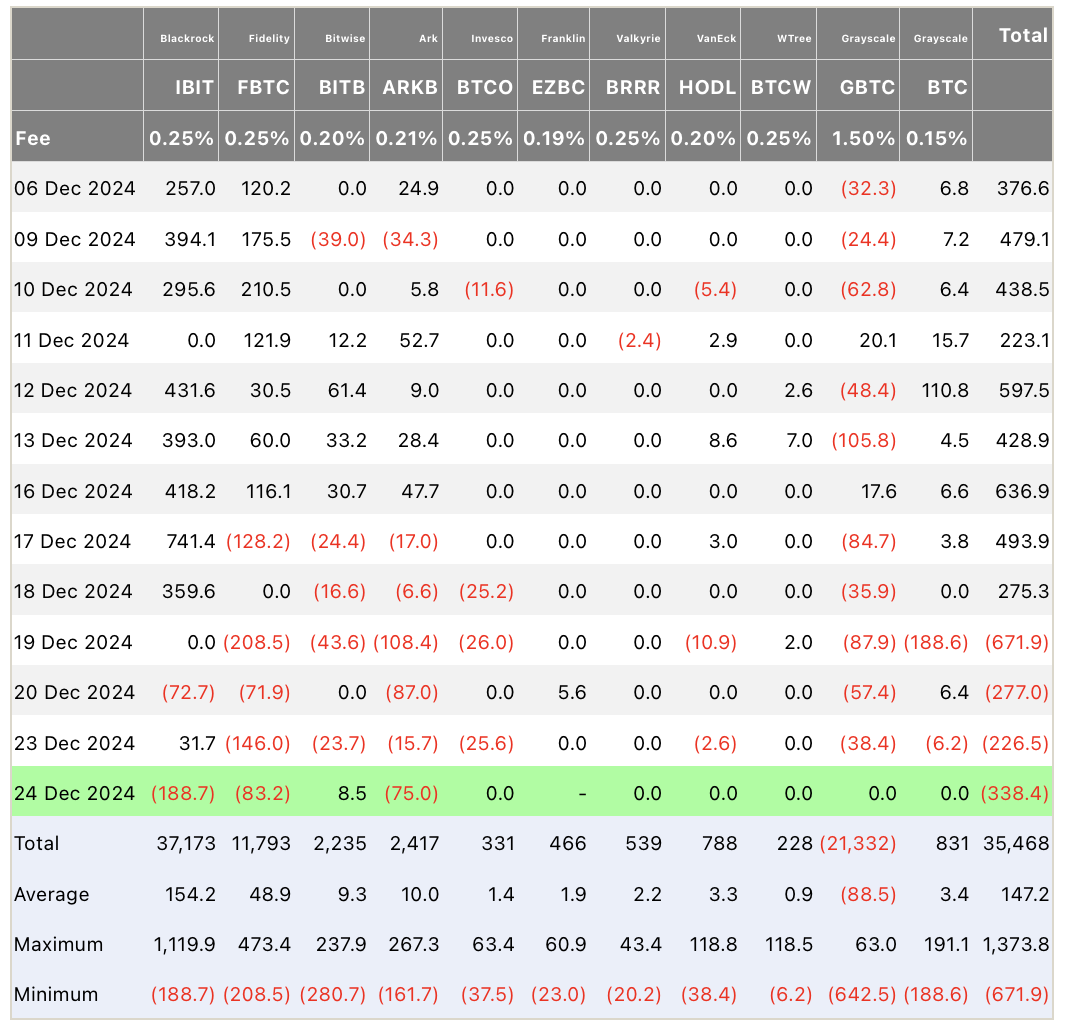The image size is (1066, 1030).
Task: Click the GBTC column header
Action: 867,88
